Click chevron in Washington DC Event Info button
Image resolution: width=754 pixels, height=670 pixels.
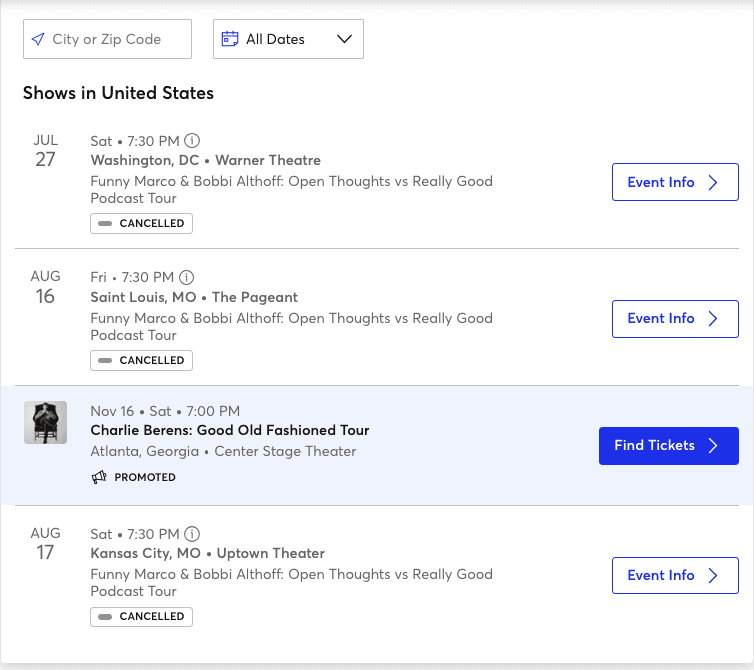(x=713, y=182)
